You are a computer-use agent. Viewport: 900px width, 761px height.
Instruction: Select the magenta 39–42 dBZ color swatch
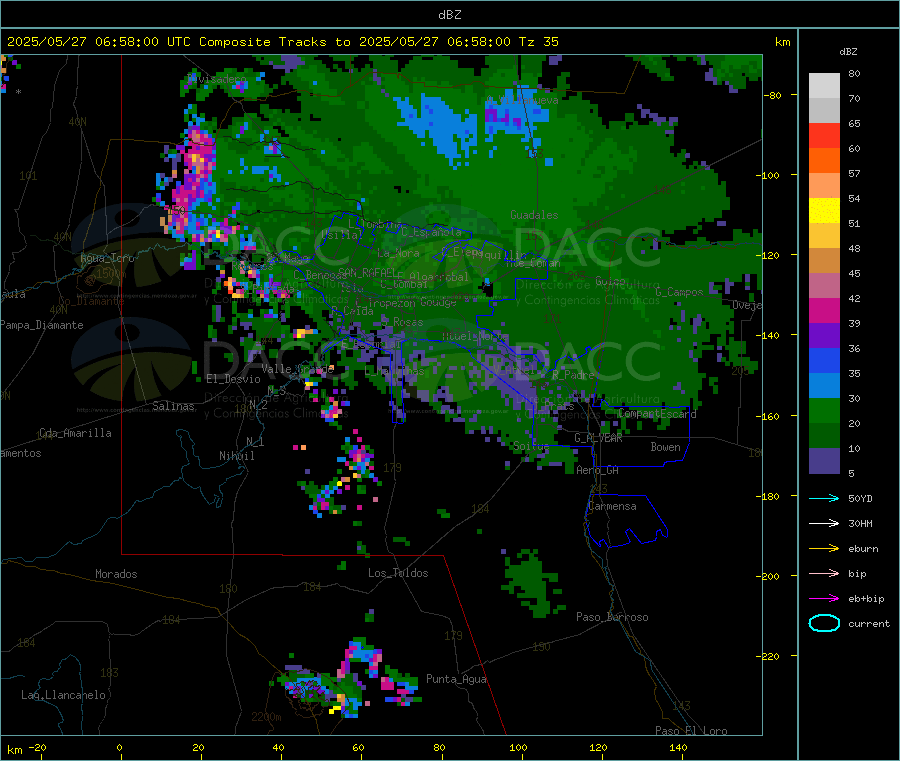pyautogui.click(x=824, y=310)
